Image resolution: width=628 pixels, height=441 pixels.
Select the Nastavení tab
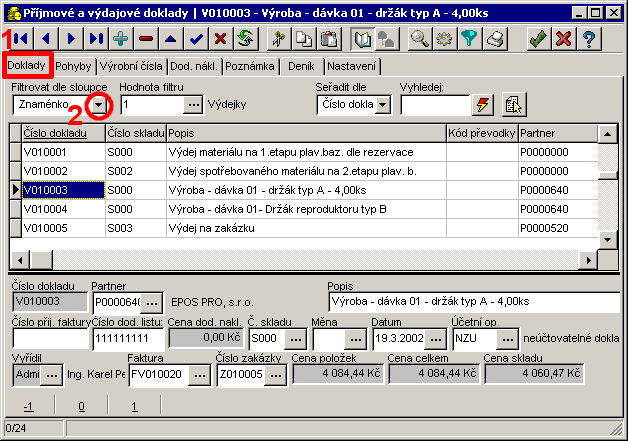pos(353,66)
